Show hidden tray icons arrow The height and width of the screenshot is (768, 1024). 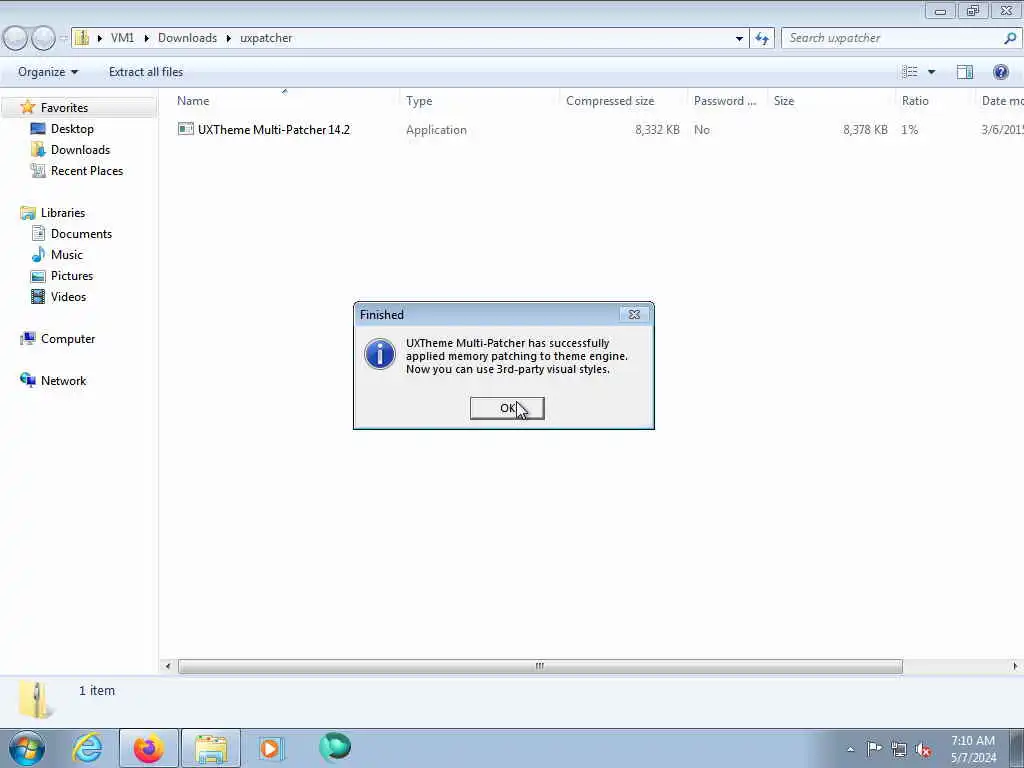click(x=850, y=750)
